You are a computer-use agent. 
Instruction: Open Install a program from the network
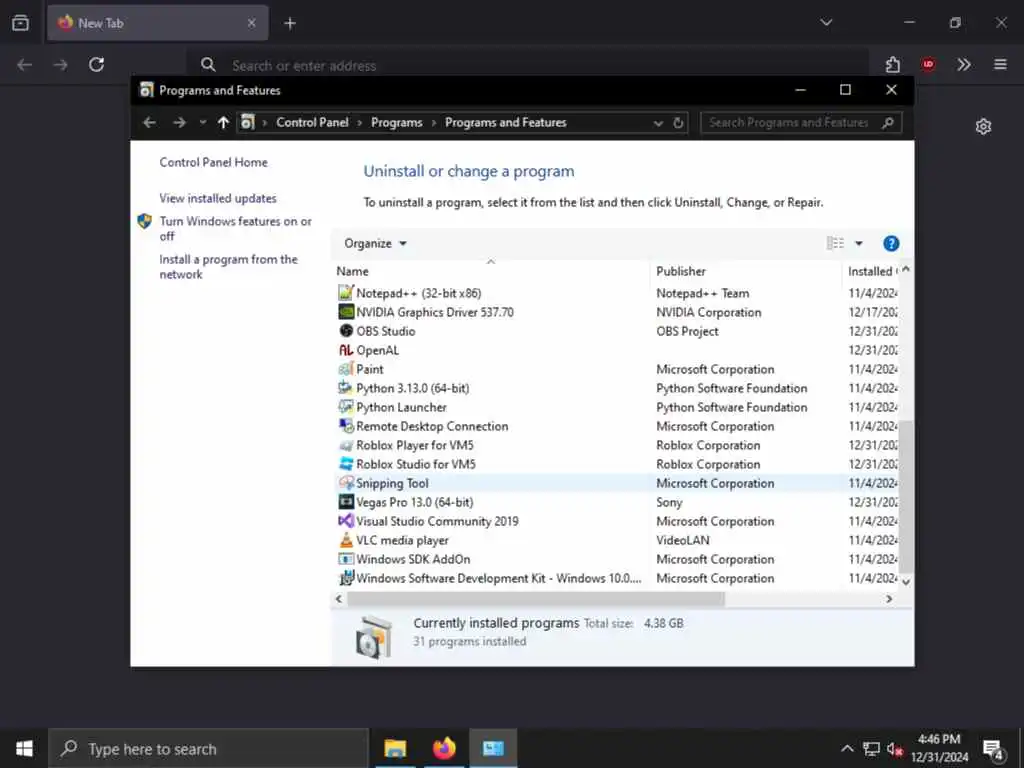pyautogui.click(x=228, y=266)
